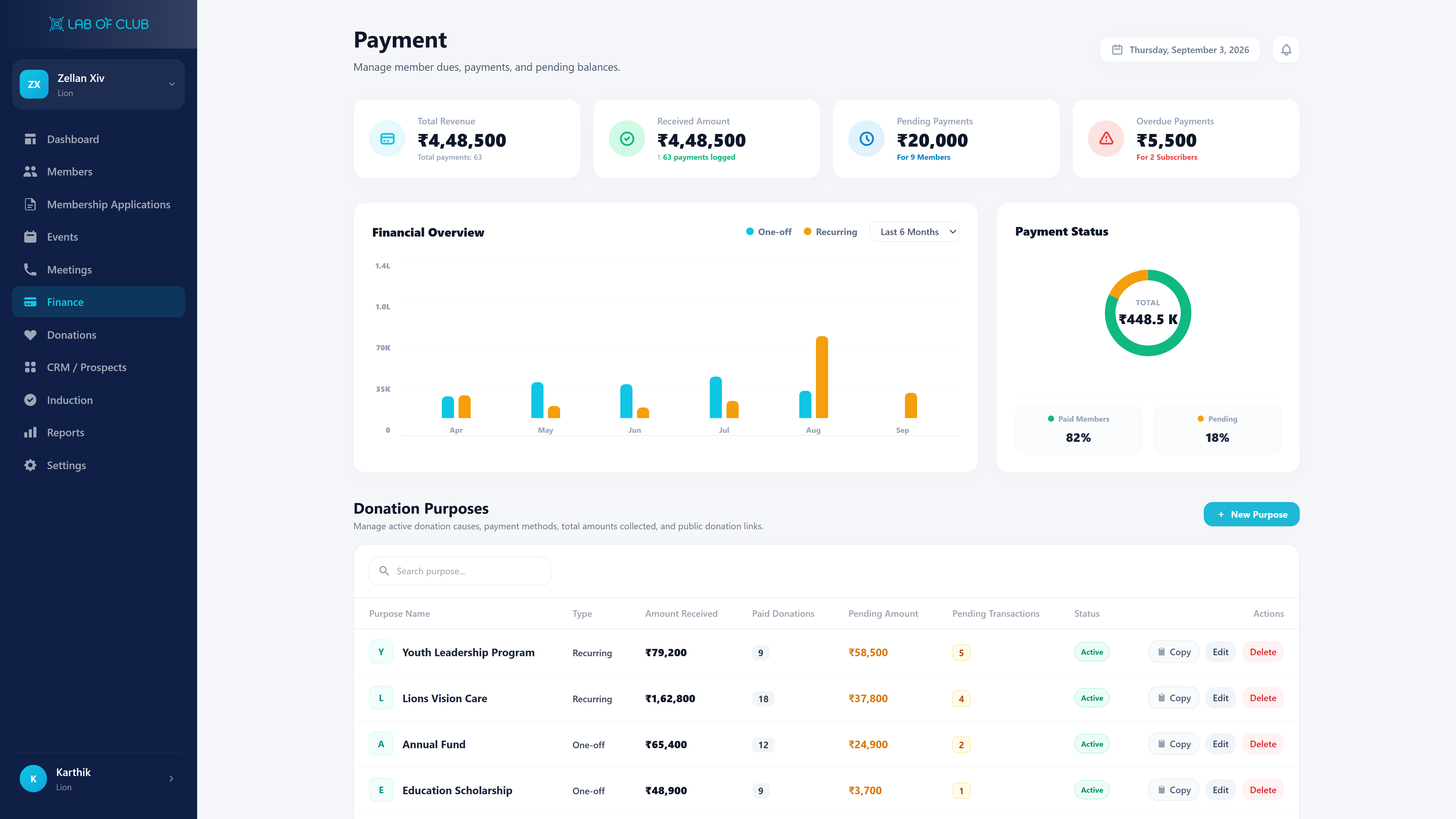Viewport: 1456px width, 819px height.
Task: Click the Reports bar chart icon
Action: 31,433
